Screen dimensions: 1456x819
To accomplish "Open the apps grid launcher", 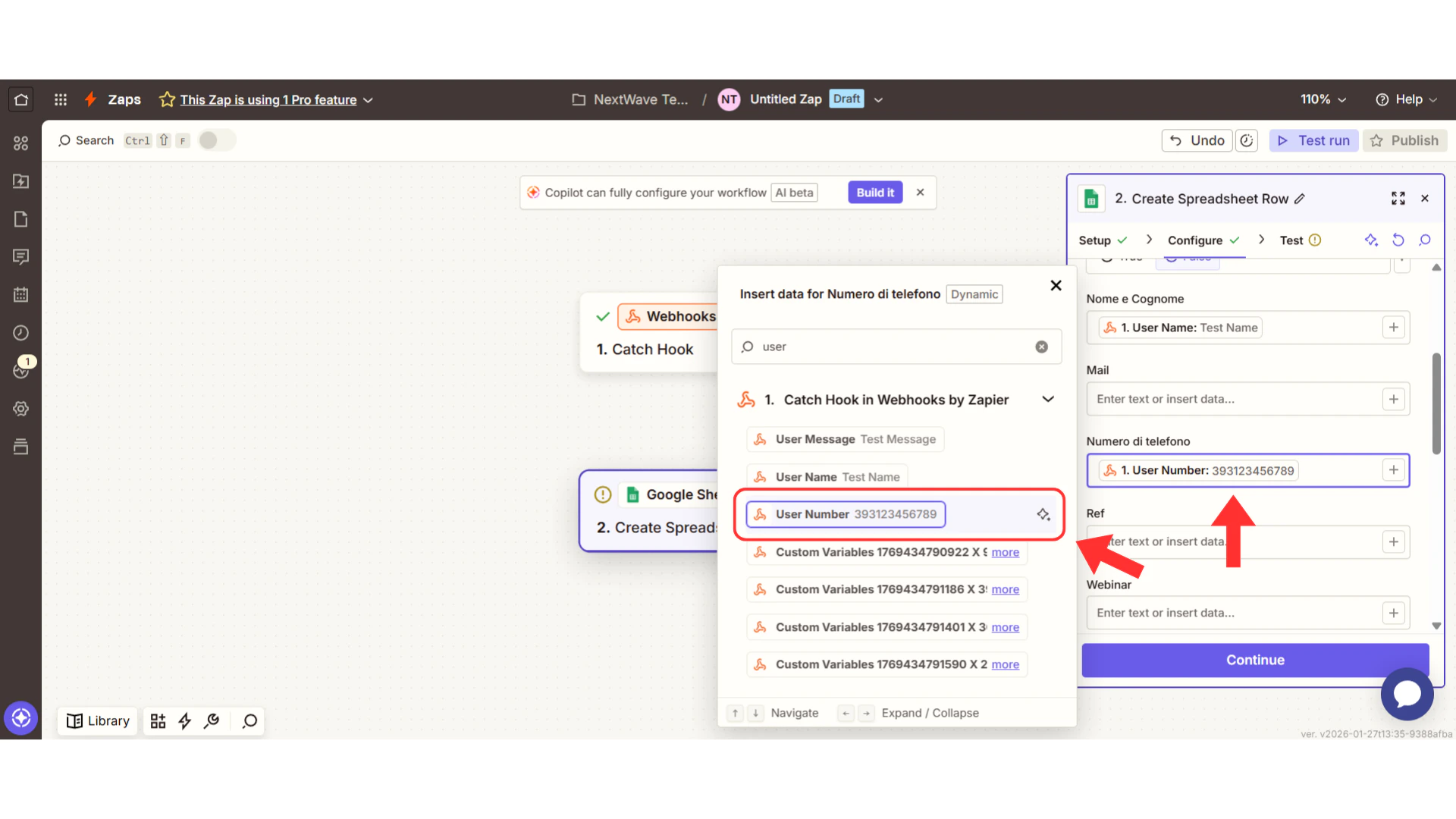I will point(61,99).
